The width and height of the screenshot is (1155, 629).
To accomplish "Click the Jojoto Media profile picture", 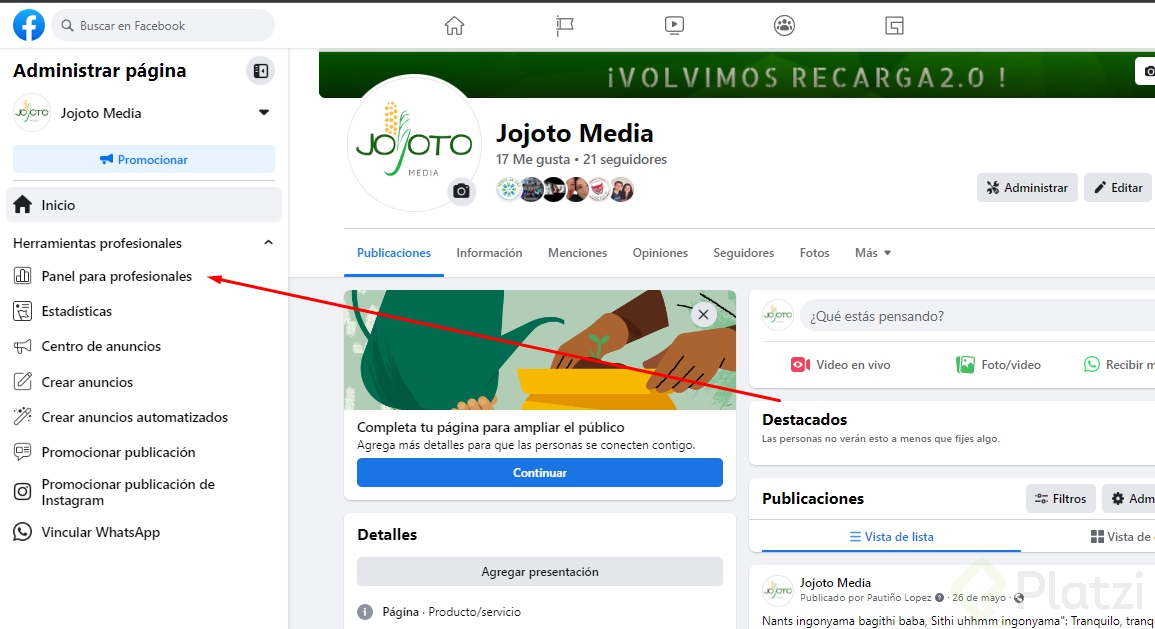I will click(x=414, y=143).
